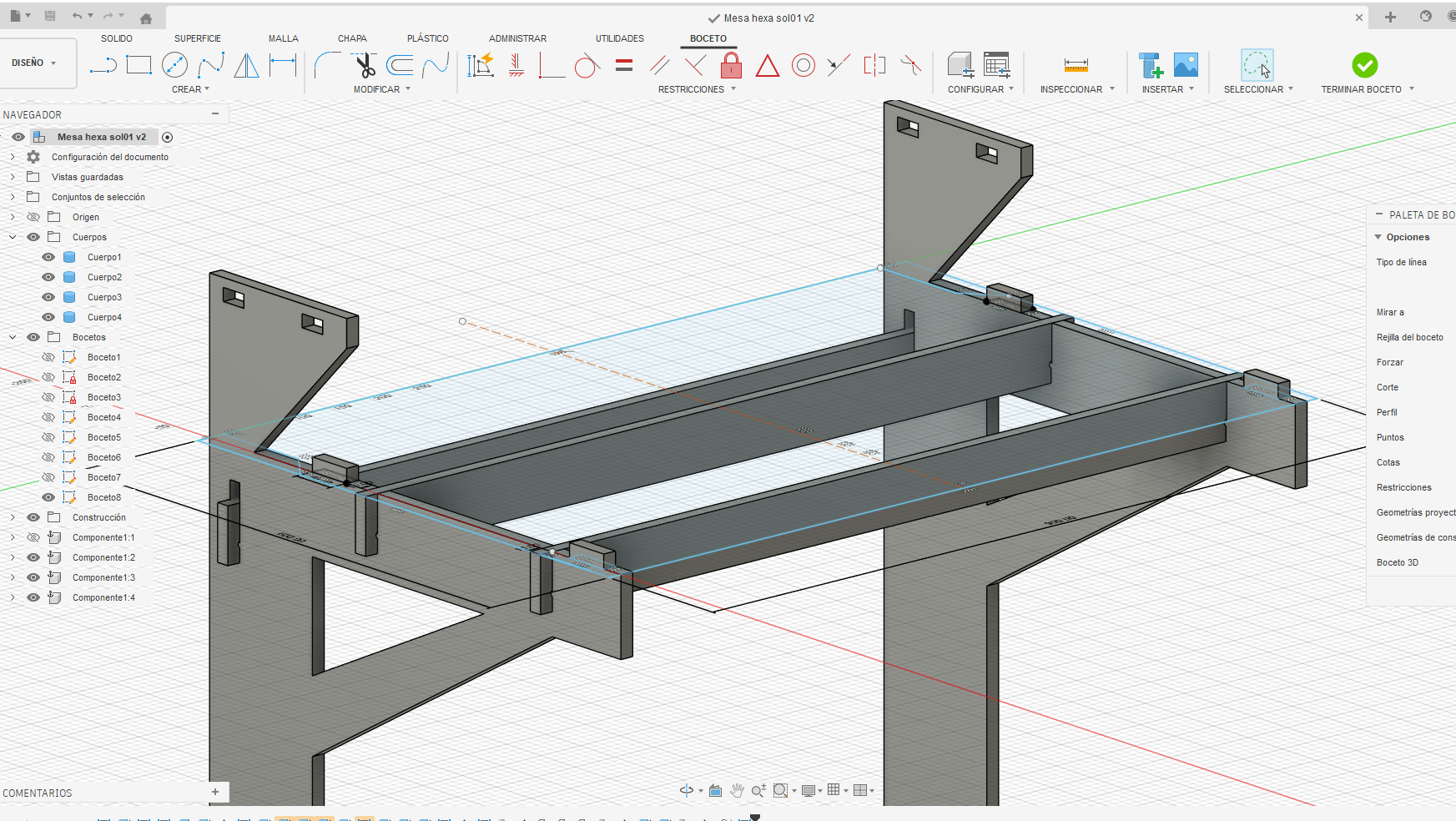Viewport: 1456px width, 821px height.
Task: Hide Cuerpo1 body with eye icon
Action: 48,257
